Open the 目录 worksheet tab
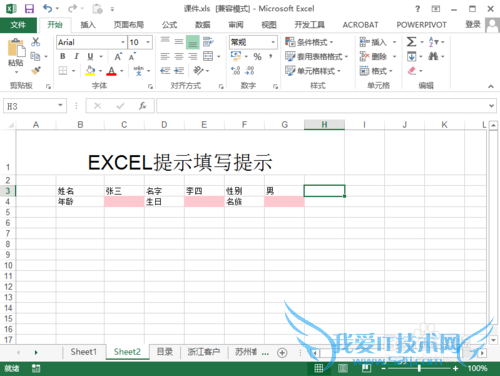The height and width of the screenshot is (376, 500). tap(165, 352)
